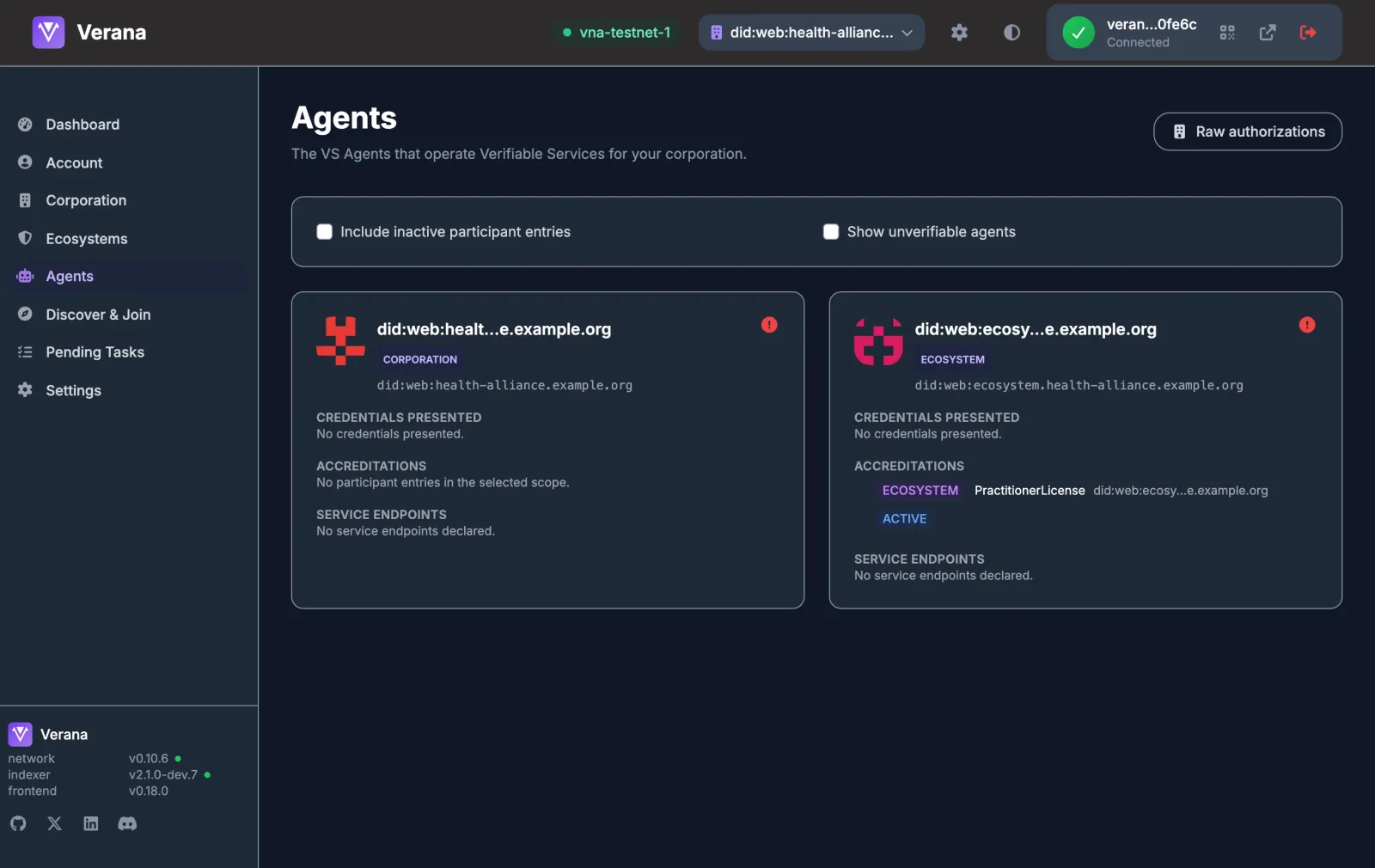Click the Raw authorizations button

1248,131
